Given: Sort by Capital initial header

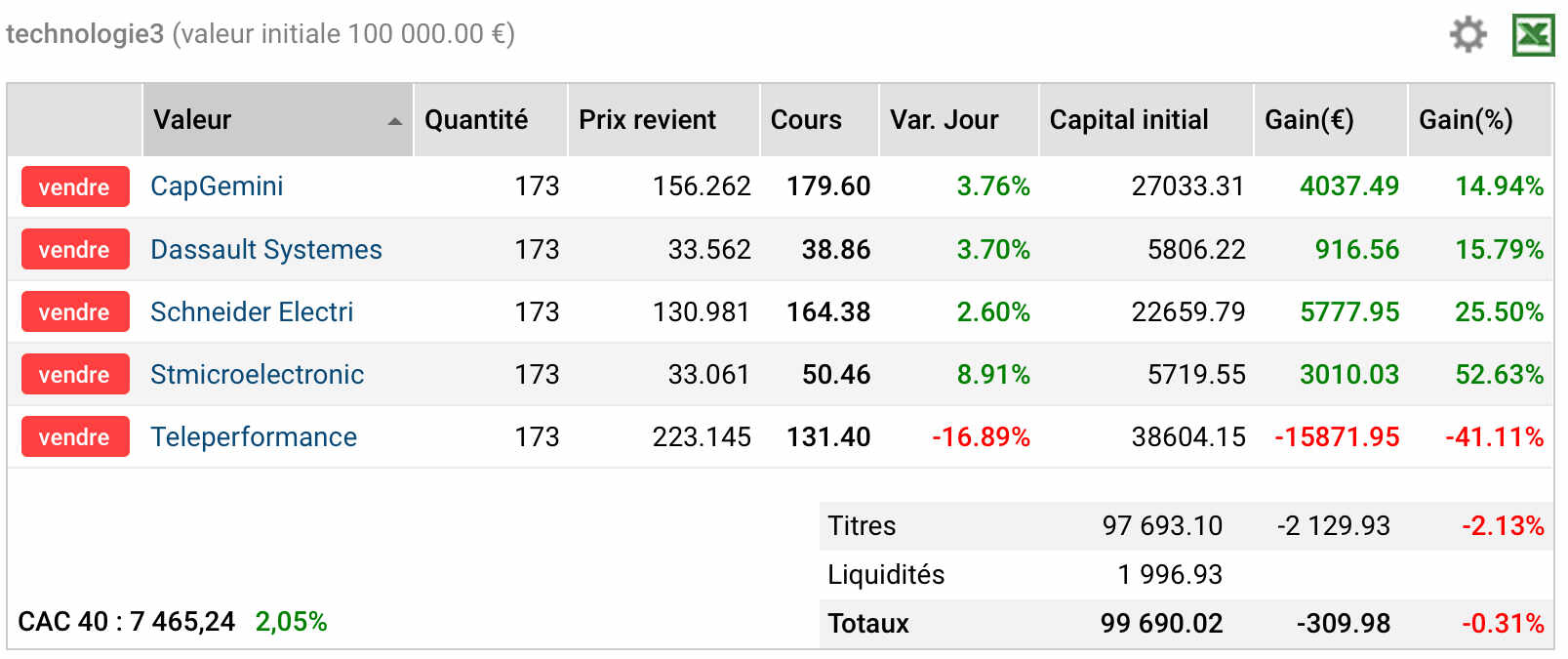Looking at the screenshot, I should 1129,120.
